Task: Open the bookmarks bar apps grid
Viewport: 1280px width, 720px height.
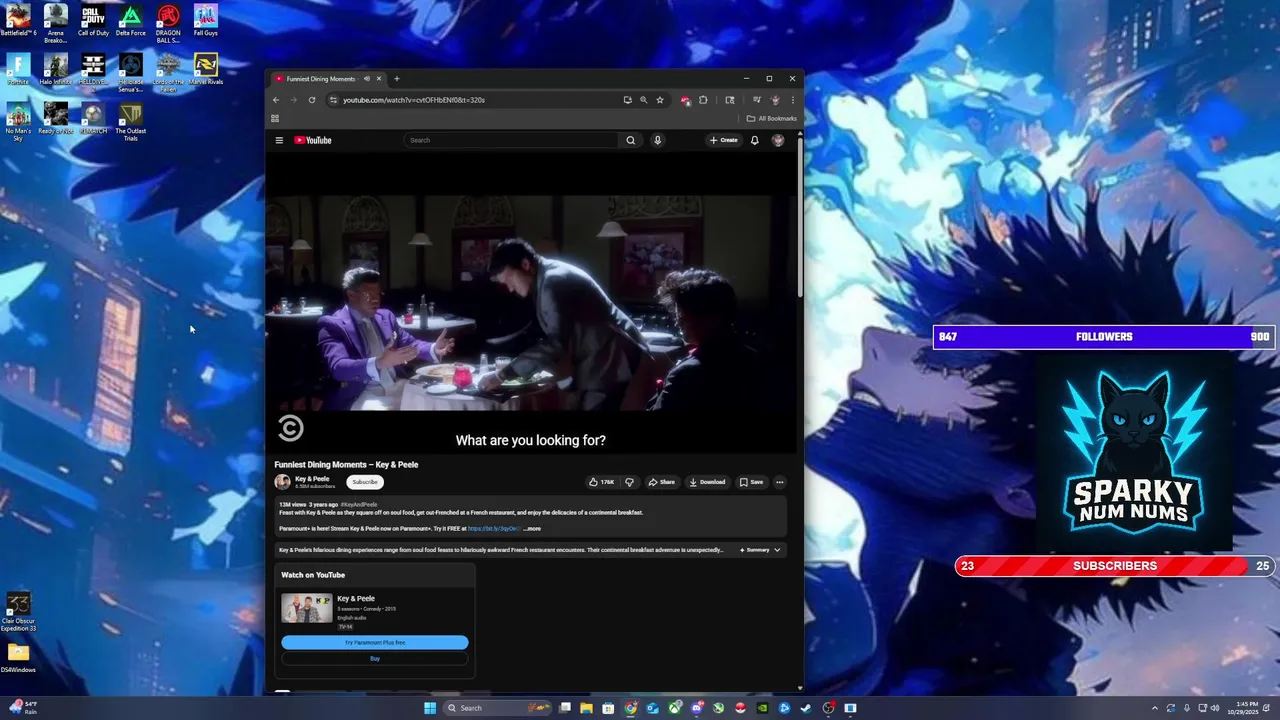Action: (x=275, y=118)
